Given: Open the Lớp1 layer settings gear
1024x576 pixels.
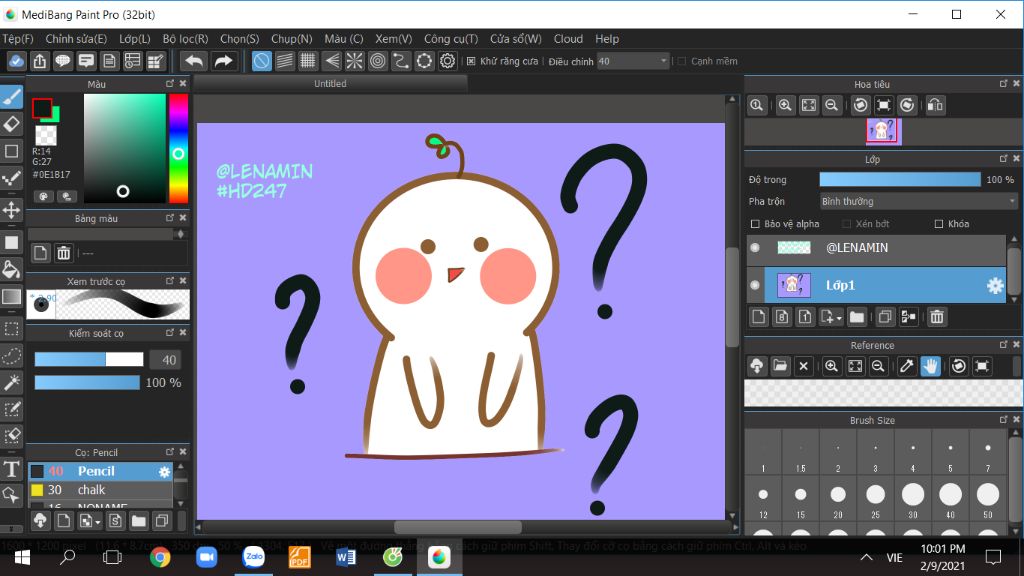Looking at the screenshot, I should pos(995,286).
